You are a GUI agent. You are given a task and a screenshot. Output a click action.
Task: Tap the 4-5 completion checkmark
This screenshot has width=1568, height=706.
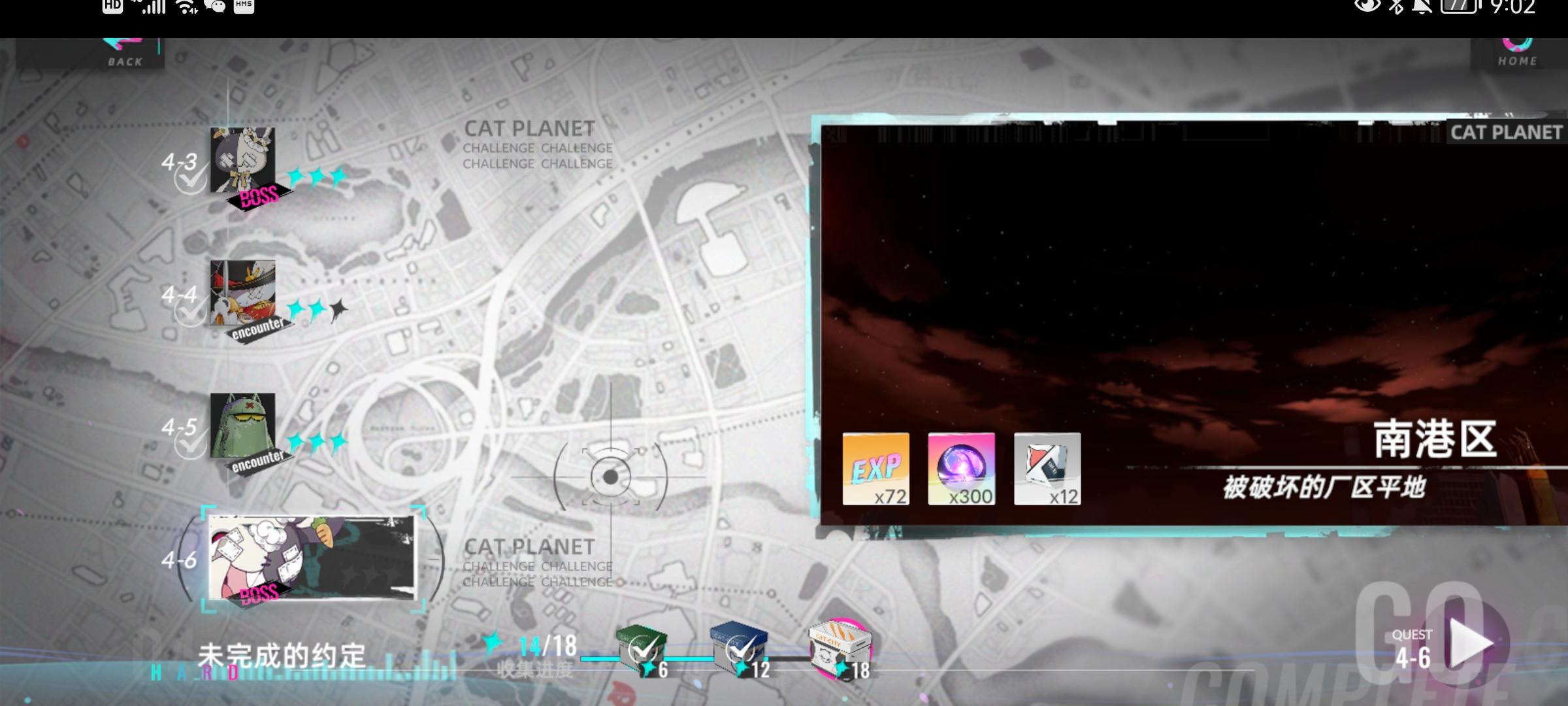coord(190,445)
